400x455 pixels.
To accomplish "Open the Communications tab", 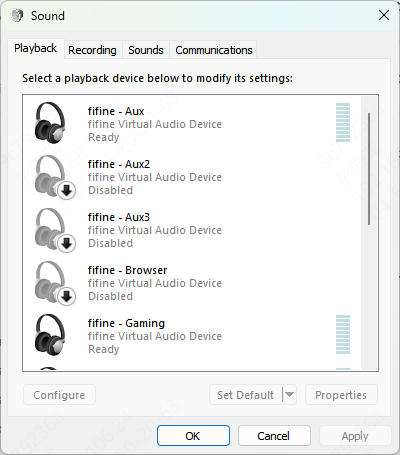I will 214,50.
